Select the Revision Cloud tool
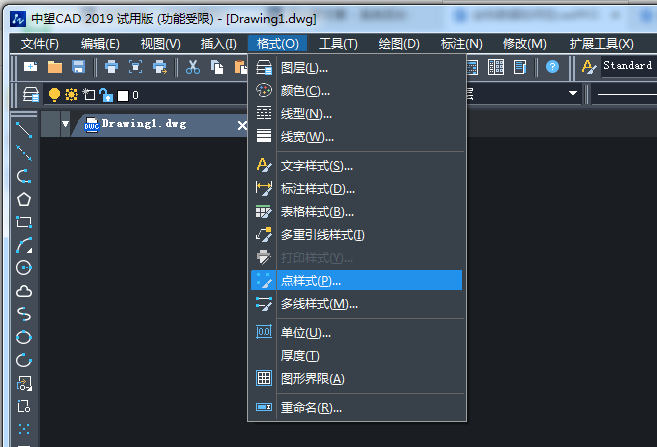 (24, 291)
